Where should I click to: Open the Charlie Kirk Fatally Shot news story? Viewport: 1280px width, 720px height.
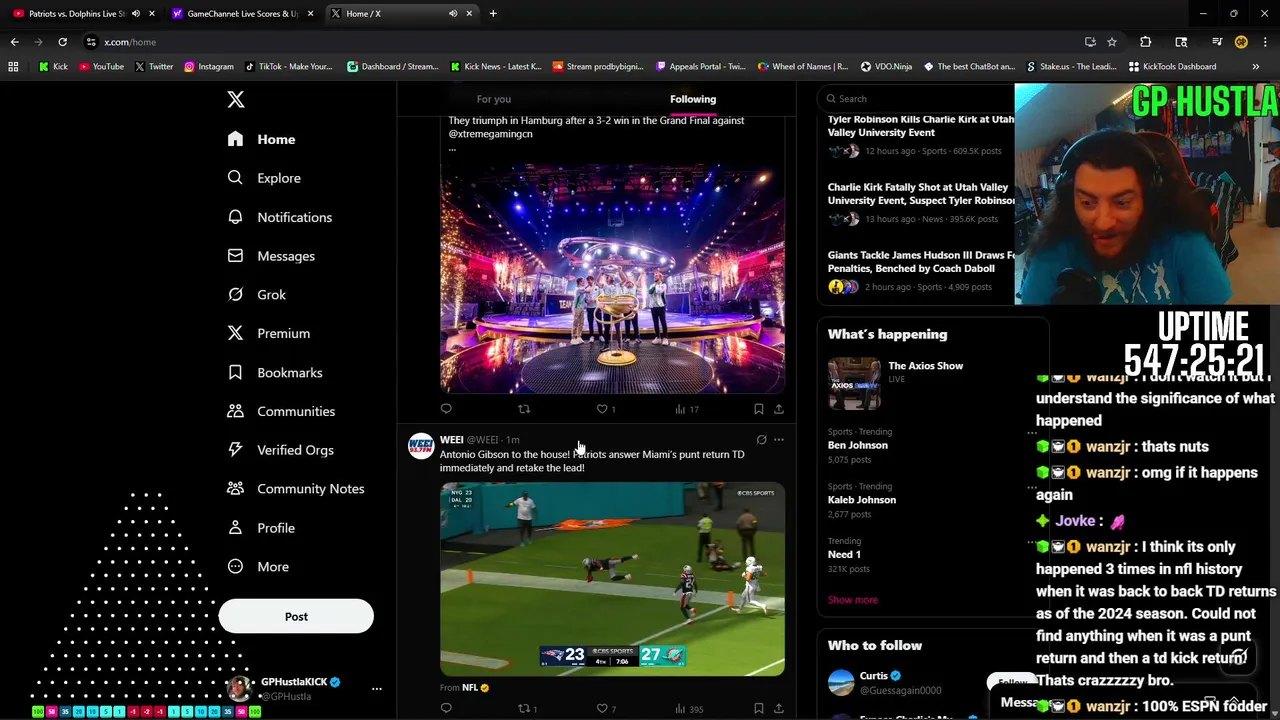pos(920,193)
